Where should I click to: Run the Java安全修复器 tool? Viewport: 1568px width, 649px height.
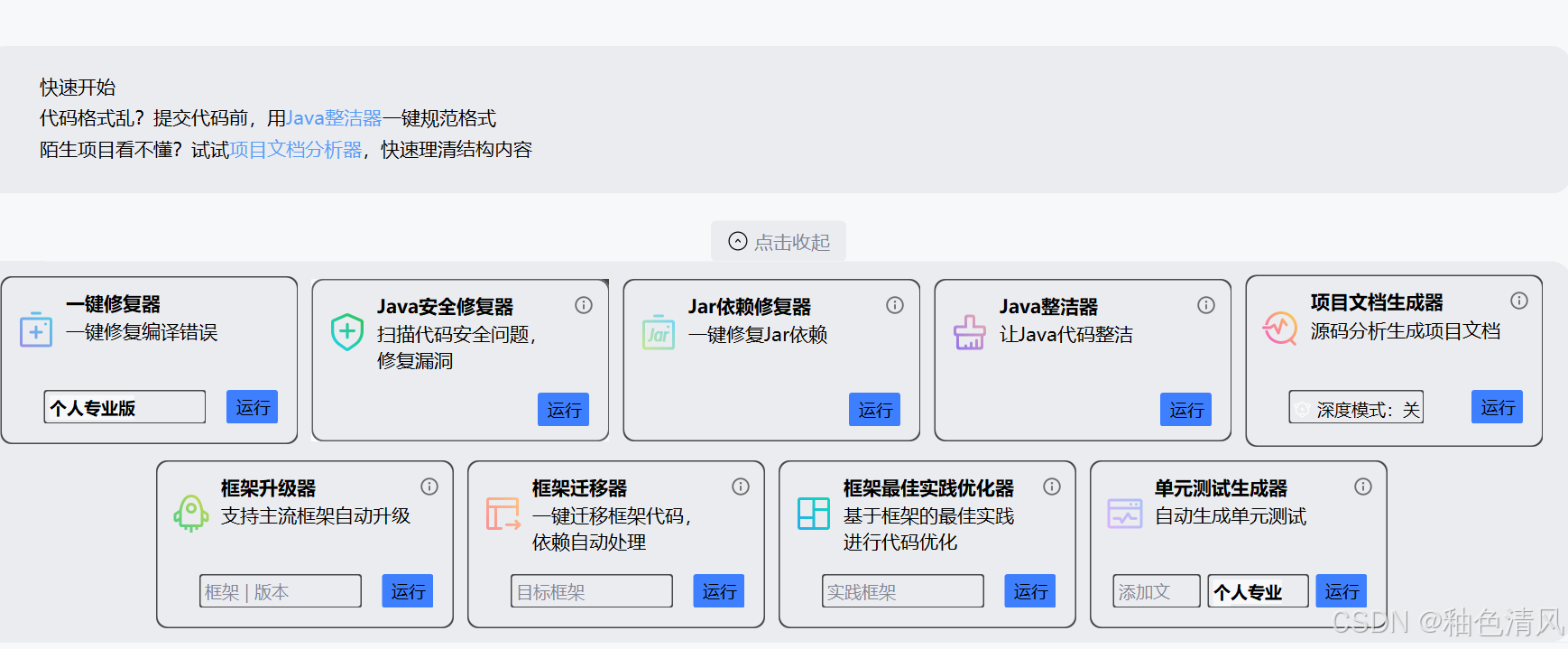click(x=563, y=410)
